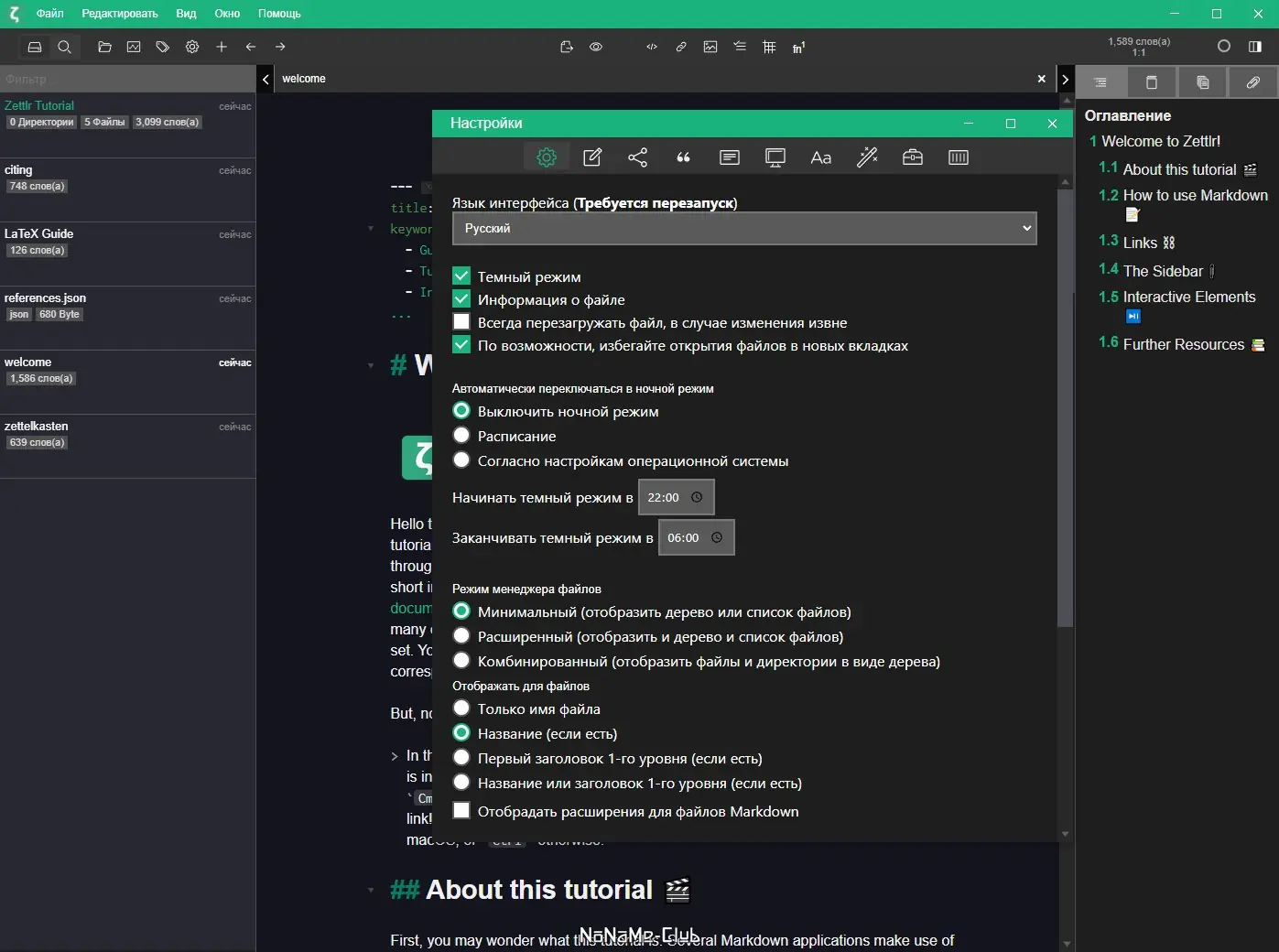Open the 'Помощь' menu
Screen dimensions: 1279x952
[279, 14]
